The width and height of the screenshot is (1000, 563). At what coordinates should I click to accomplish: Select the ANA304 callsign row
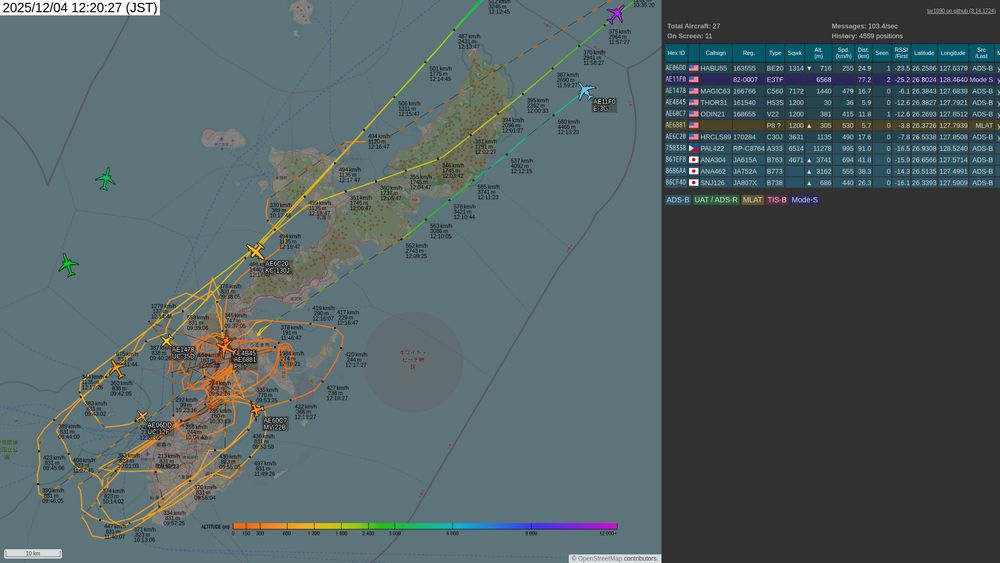click(x=832, y=160)
